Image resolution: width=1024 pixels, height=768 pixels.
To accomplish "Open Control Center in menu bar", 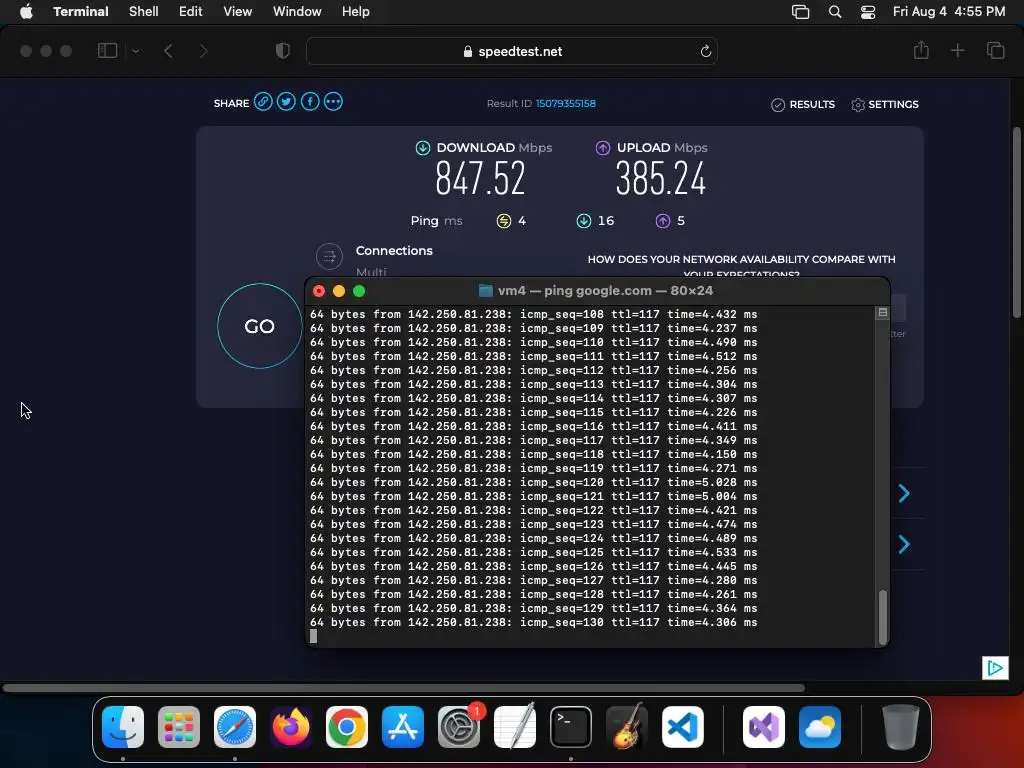I will click(868, 12).
